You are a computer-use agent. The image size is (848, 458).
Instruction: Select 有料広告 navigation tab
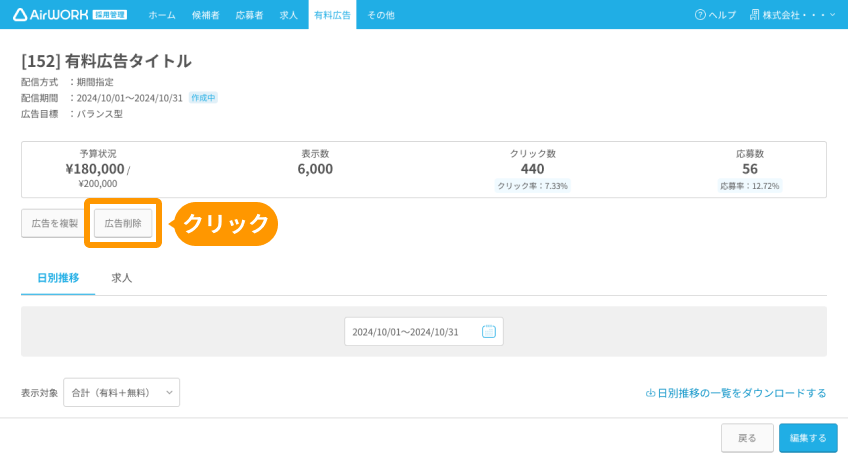(x=332, y=15)
